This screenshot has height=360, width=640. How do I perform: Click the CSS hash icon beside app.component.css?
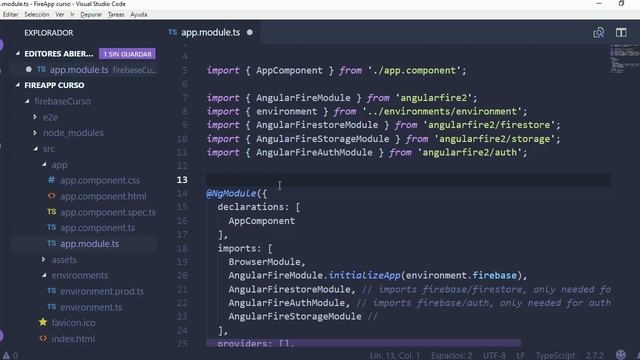pos(51,180)
